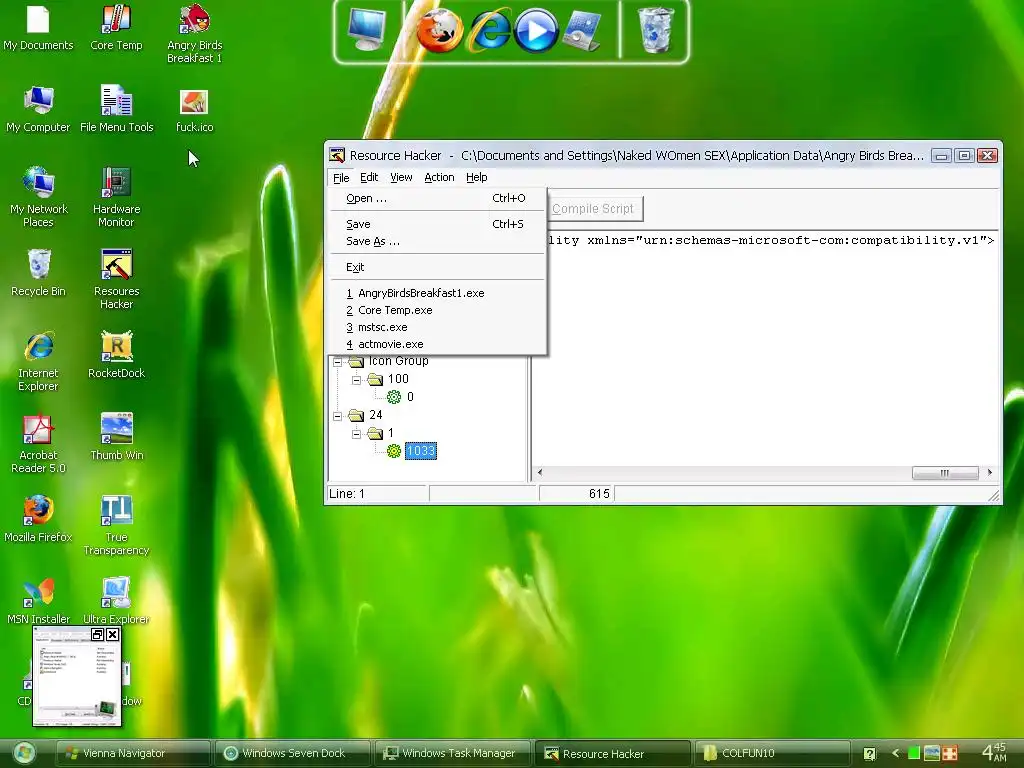Choose Open ... from the File menu
This screenshot has height=768, width=1024.
point(436,198)
